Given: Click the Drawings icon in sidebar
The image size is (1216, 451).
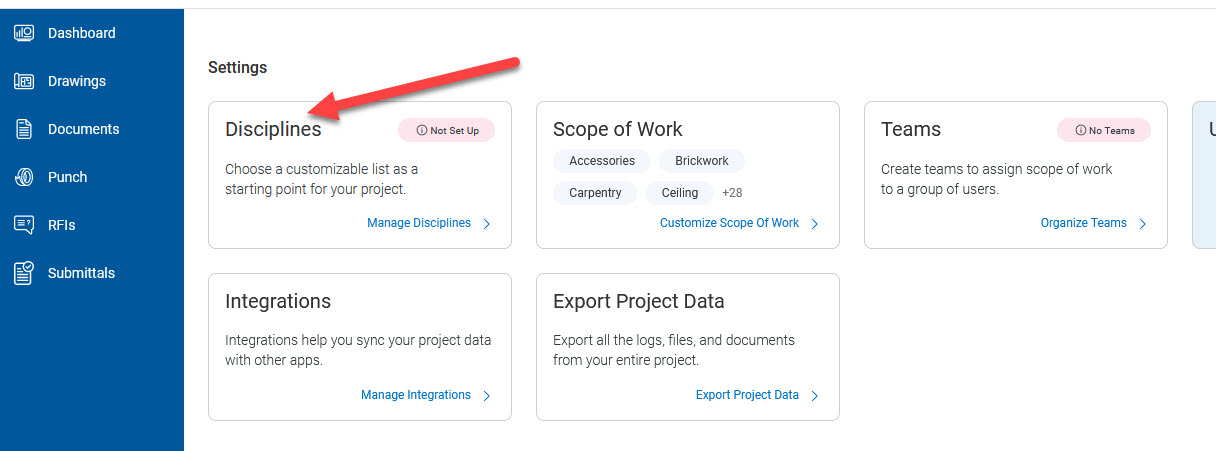Looking at the screenshot, I should click(x=24, y=81).
